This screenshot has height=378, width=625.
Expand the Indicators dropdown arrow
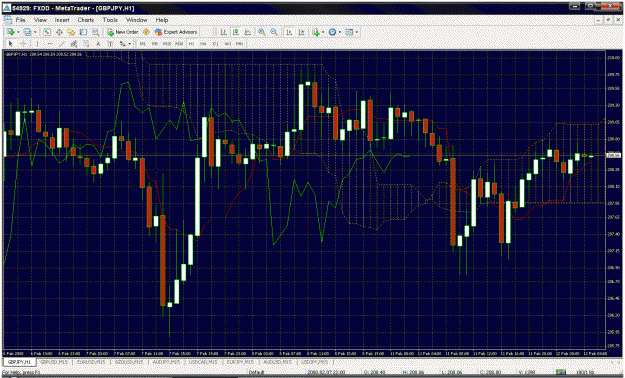click(323, 32)
